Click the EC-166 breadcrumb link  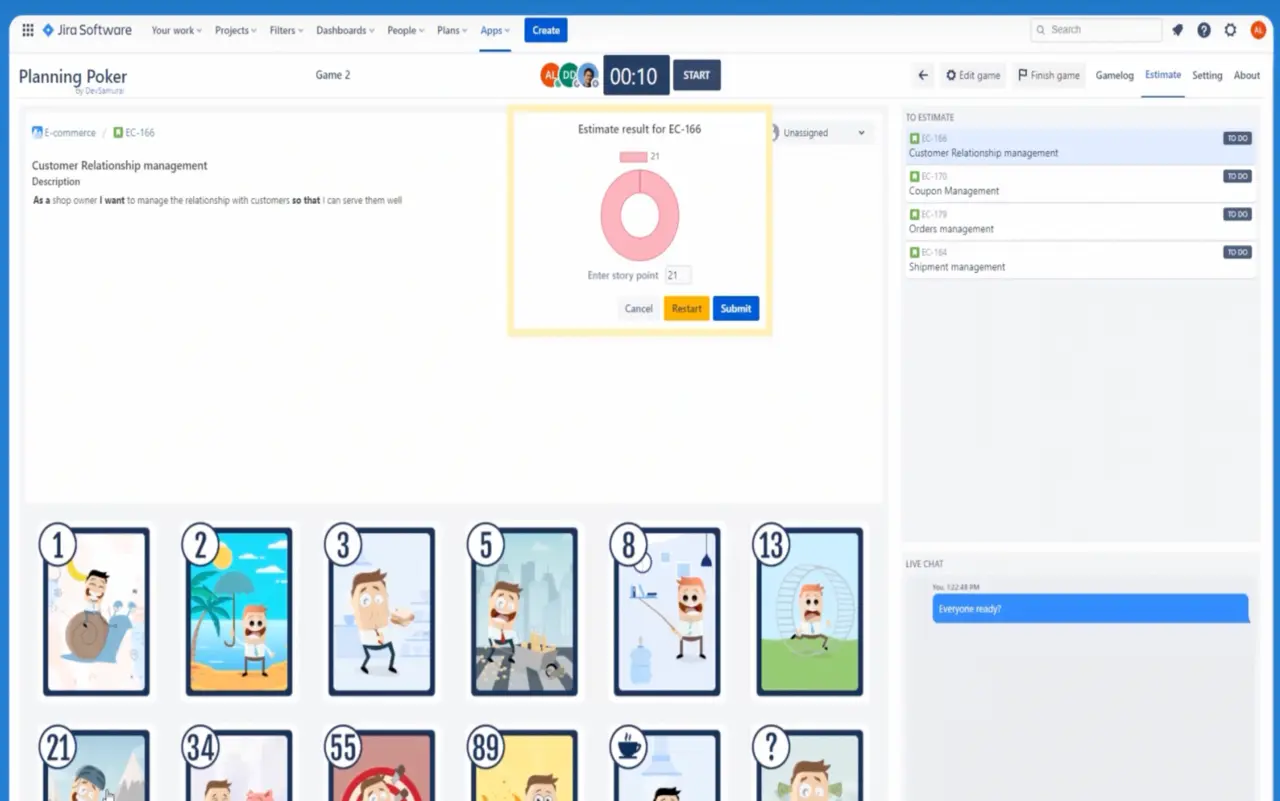point(140,132)
